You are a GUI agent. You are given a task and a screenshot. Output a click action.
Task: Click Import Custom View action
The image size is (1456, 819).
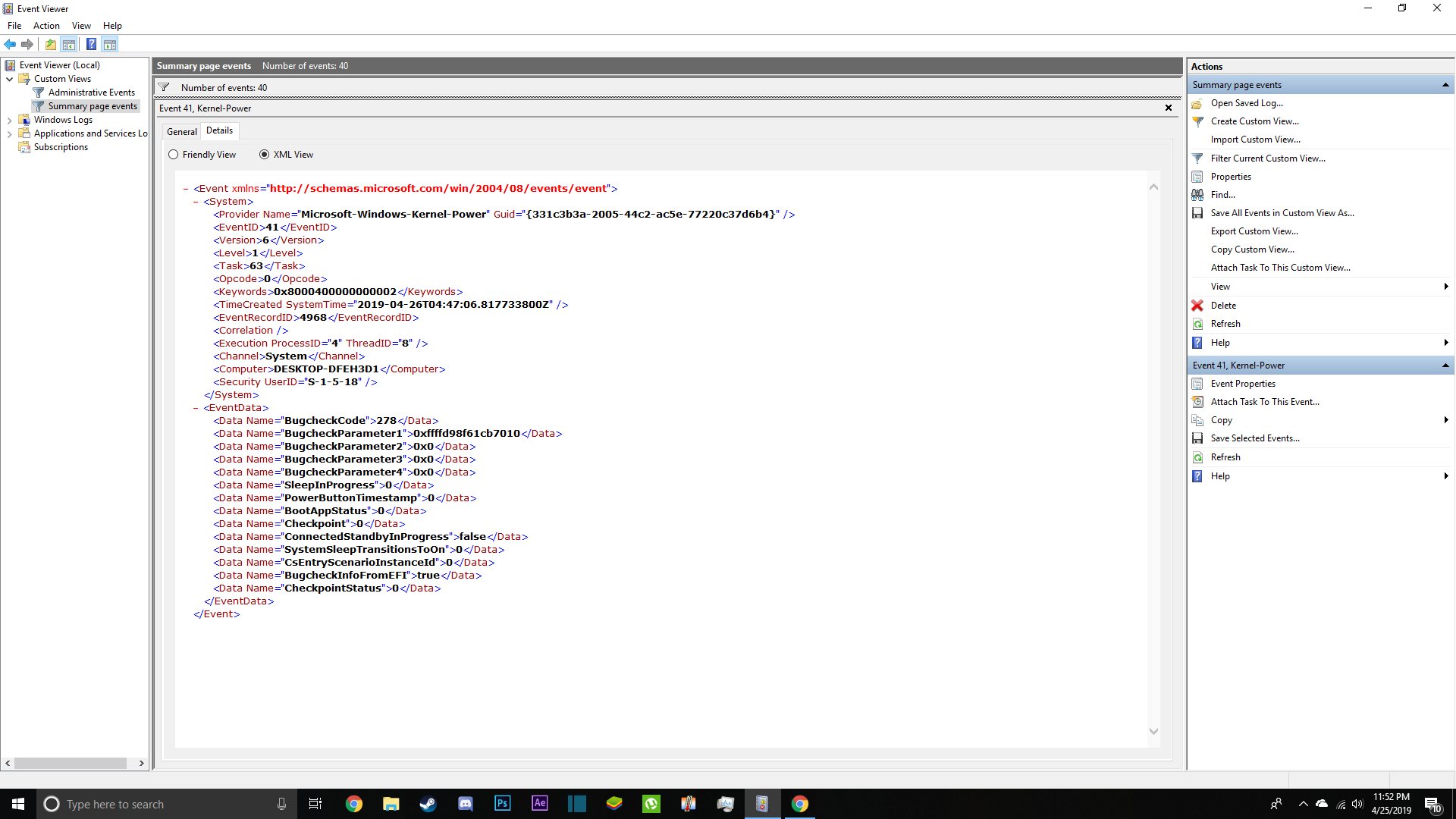(1255, 140)
